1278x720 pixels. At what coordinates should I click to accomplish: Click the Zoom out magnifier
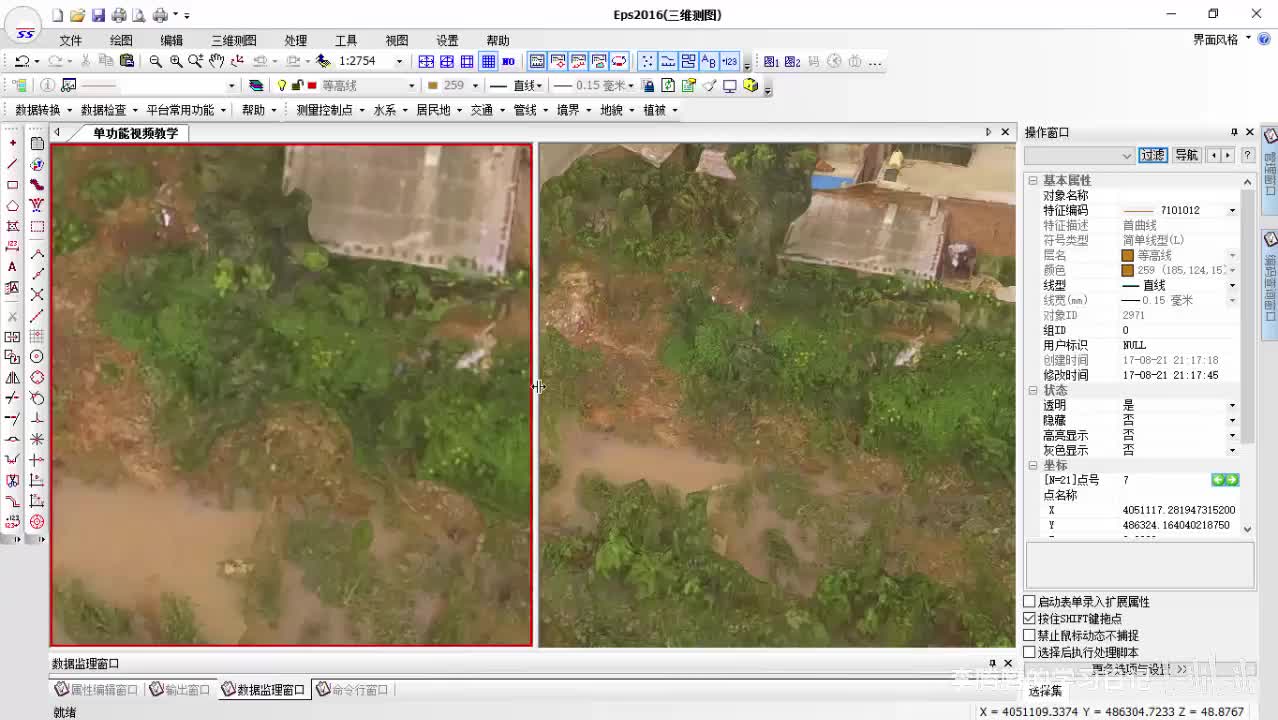pyautogui.click(x=155, y=61)
